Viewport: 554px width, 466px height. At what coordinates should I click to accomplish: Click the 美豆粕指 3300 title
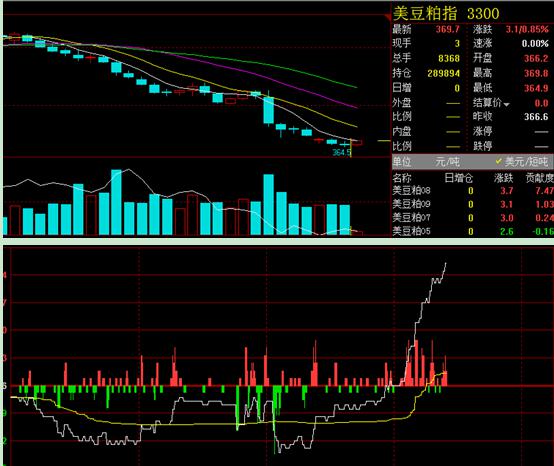coord(446,13)
